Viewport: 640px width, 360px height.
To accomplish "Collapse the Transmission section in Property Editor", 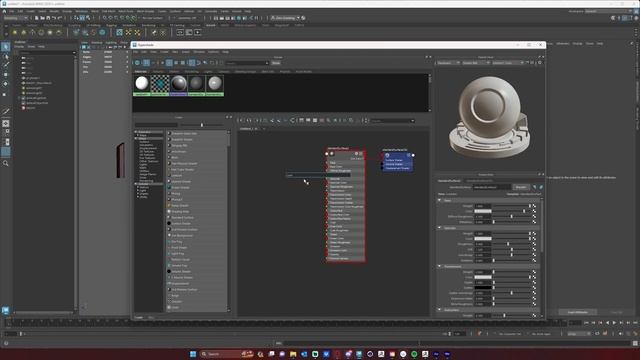I will pyautogui.click(x=440, y=266).
